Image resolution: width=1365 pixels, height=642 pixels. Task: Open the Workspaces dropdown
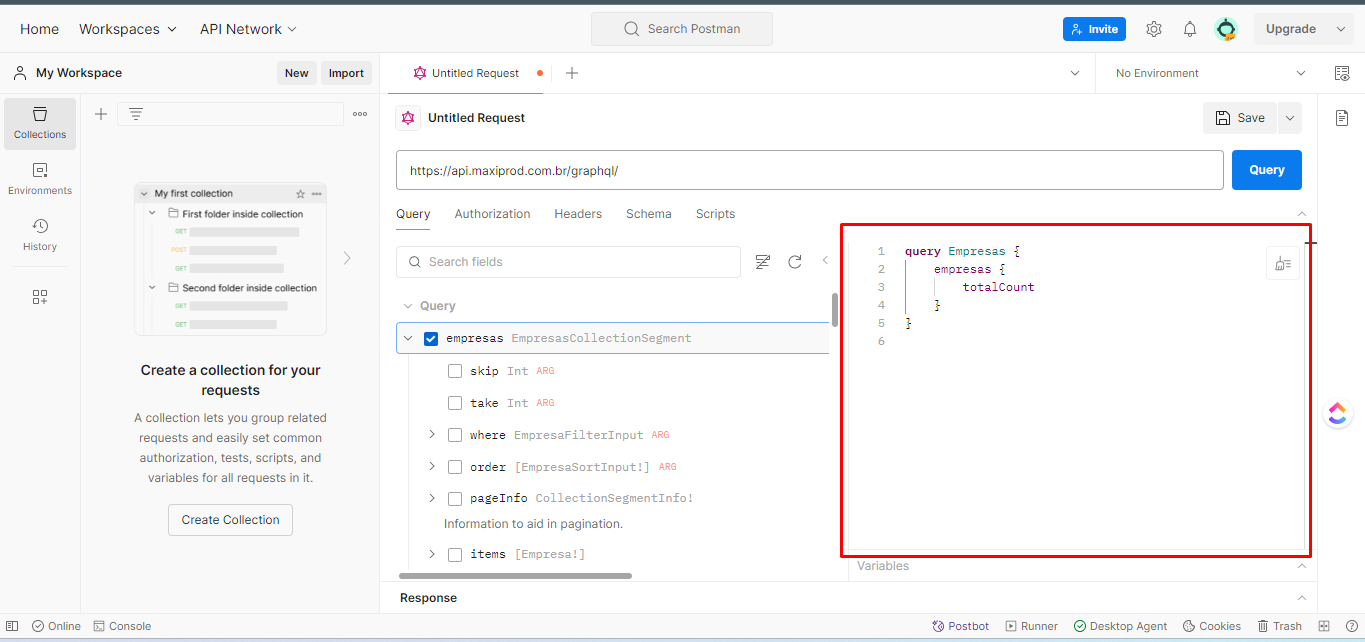(128, 29)
